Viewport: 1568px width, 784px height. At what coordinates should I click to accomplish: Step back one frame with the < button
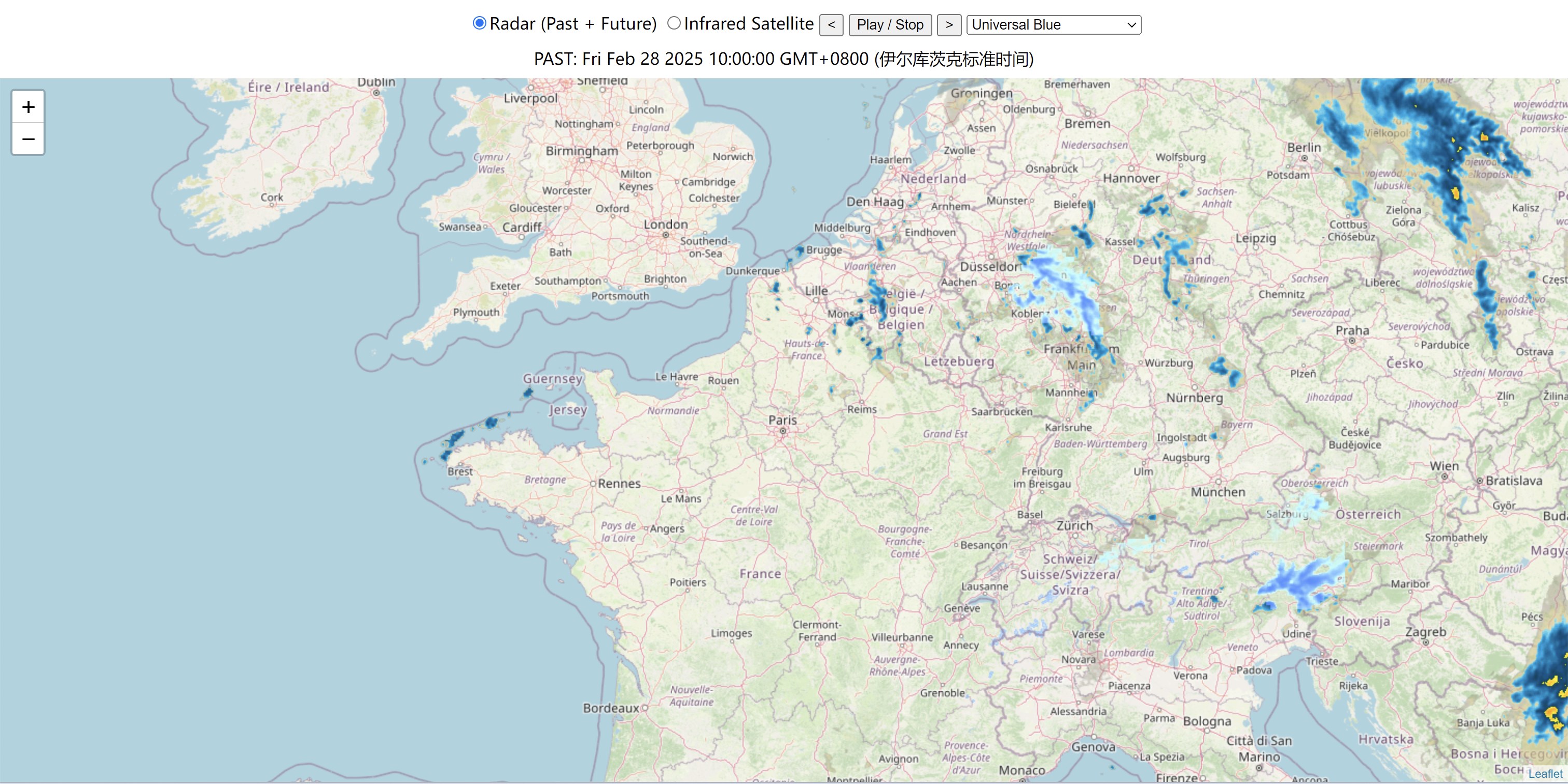click(x=832, y=25)
